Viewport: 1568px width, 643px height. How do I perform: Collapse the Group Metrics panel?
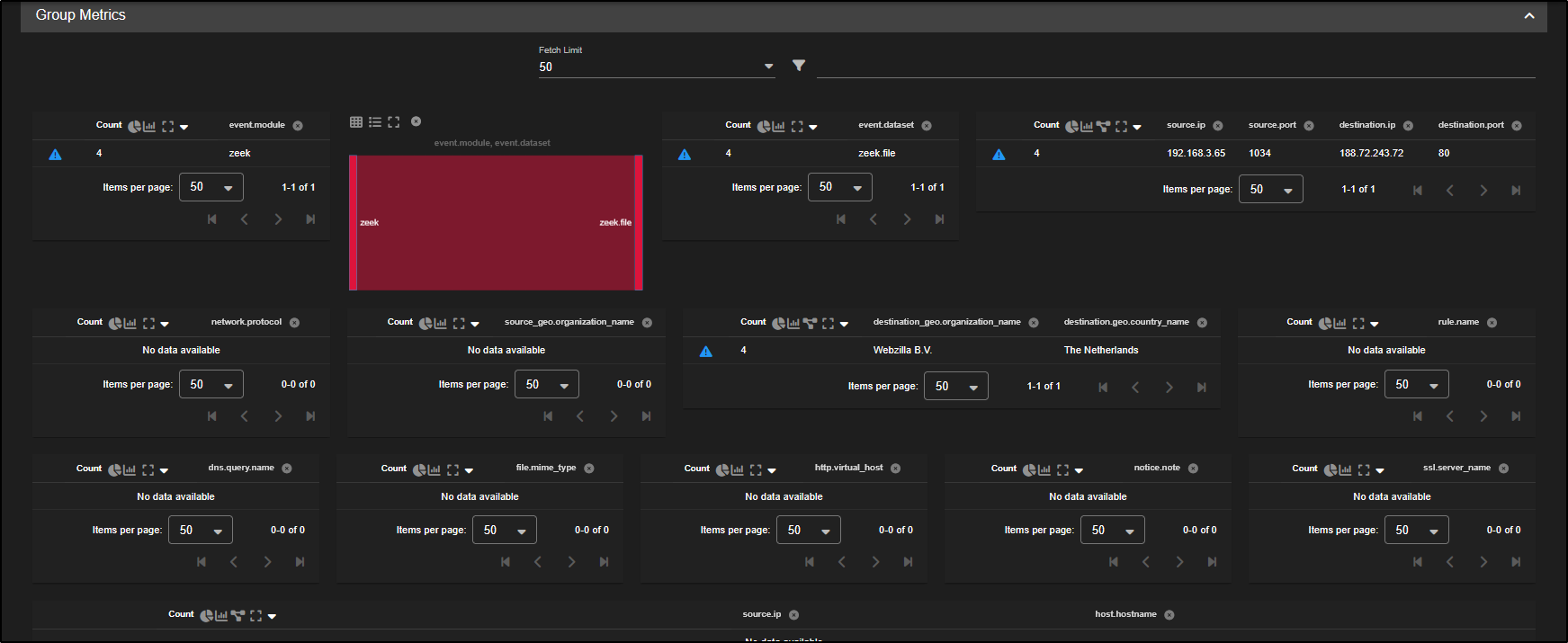[1528, 16]
